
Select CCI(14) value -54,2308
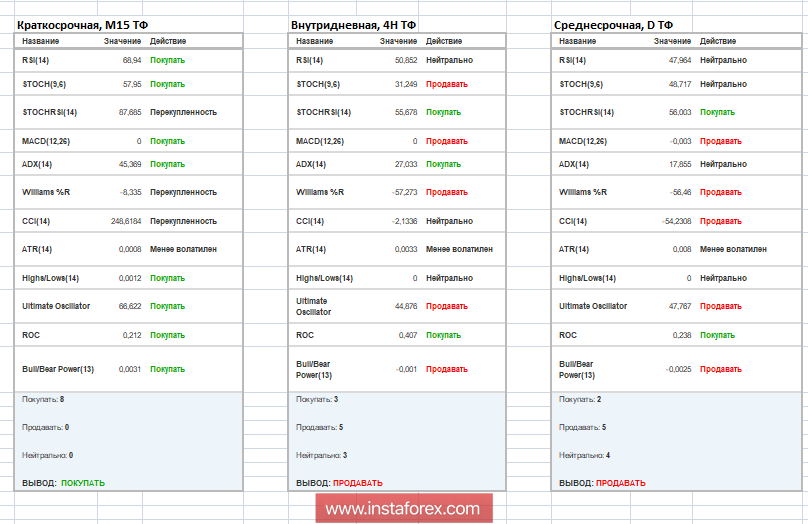pyautogui.click(x=677, y=222)
